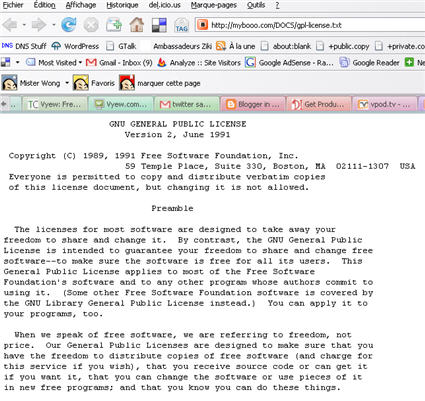Click the del.icio.us icon on second bookmarks row
The width and height of the screenshot is (425, 401).
[6, 62]
